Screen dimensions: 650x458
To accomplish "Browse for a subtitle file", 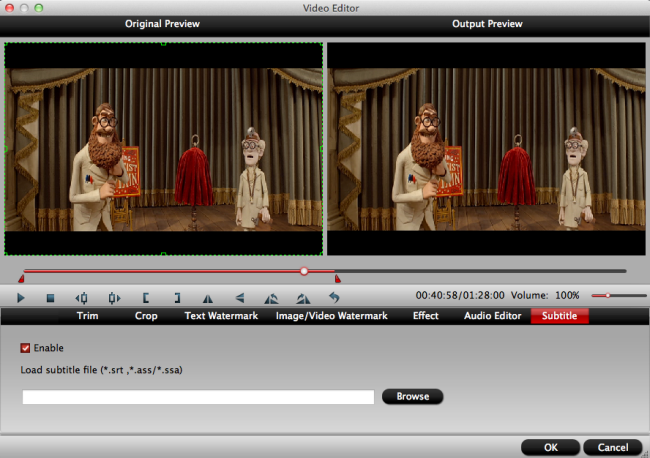I will coord(412,396).
